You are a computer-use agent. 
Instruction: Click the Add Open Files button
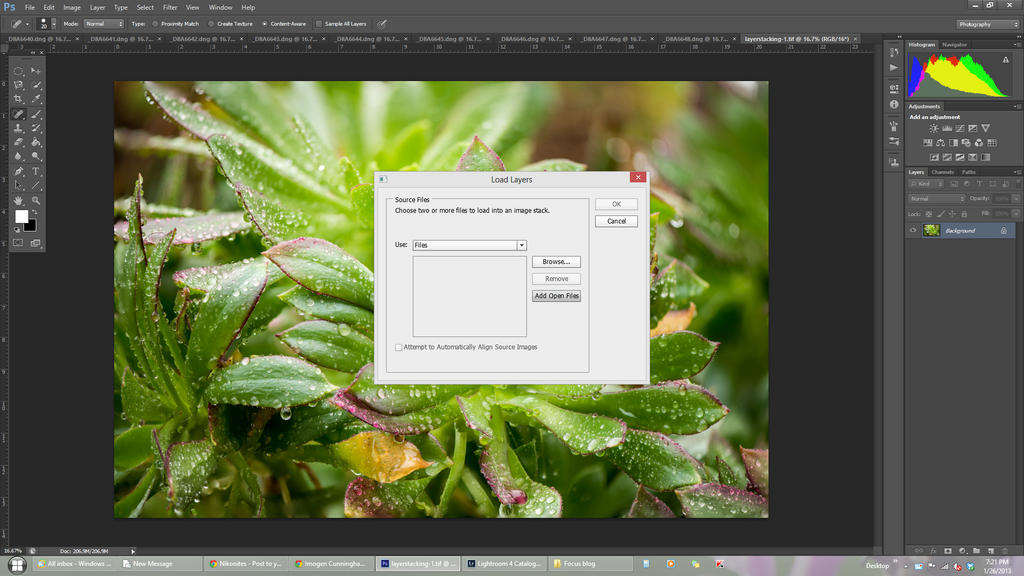556,296
